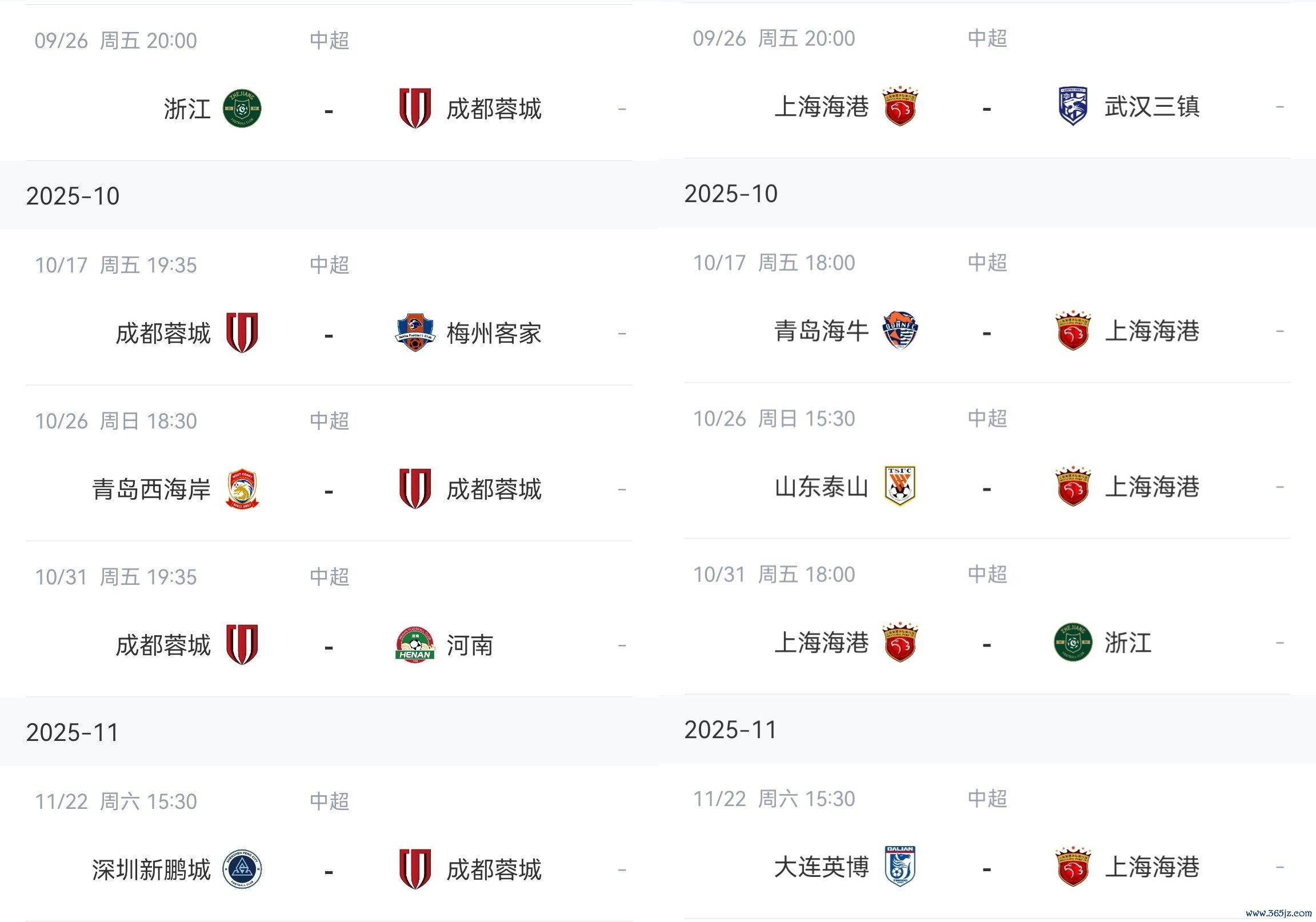Open the 梅州客家 team name link
This screenshot has height=922, width=1316.
point(494,334)
